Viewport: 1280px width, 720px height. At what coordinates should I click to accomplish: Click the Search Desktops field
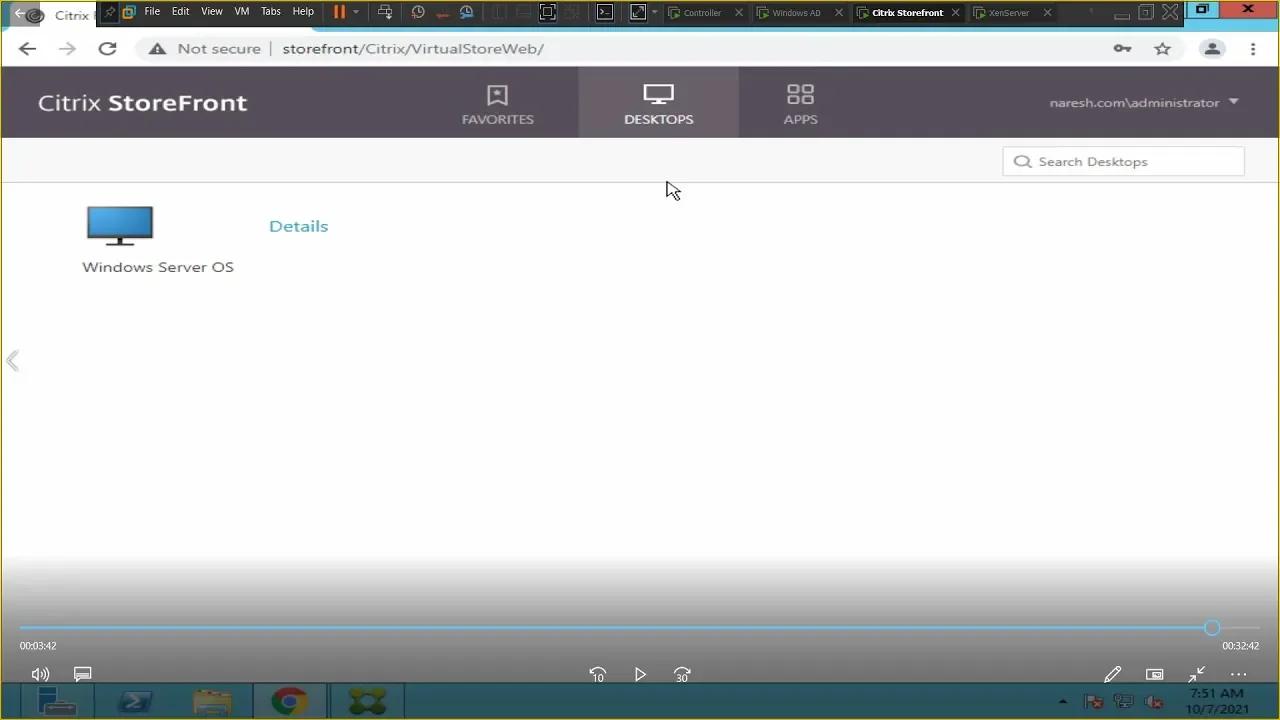[1122, 161]
